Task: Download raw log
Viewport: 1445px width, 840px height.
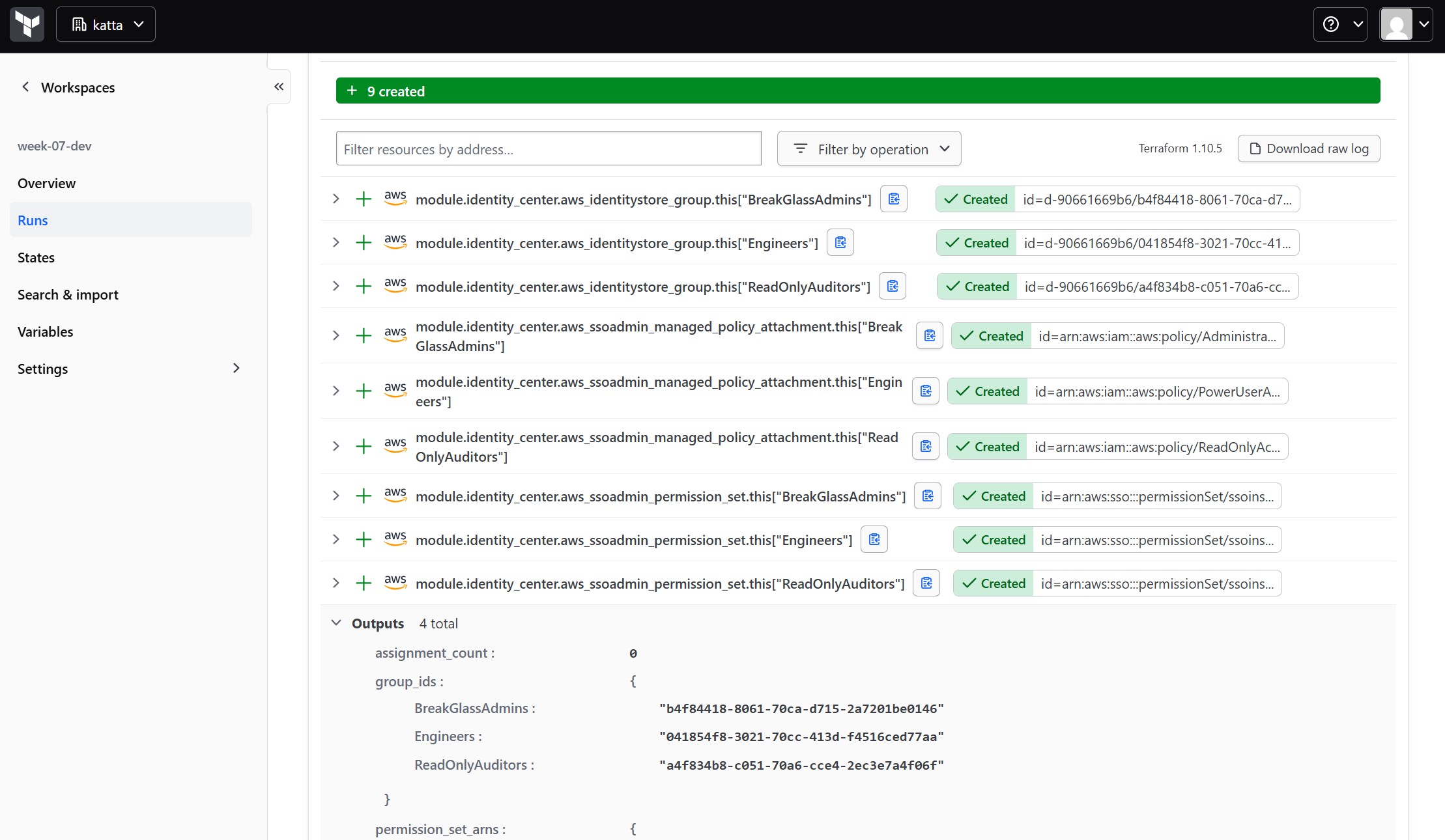Action: tap(1309, 148)
